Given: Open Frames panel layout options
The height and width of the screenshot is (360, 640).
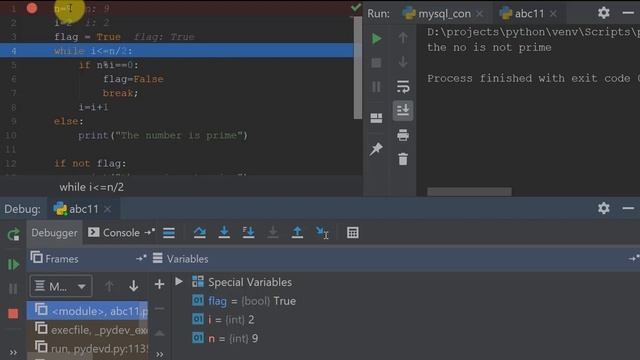Looking at the screenshot, I should click(141, 258).
